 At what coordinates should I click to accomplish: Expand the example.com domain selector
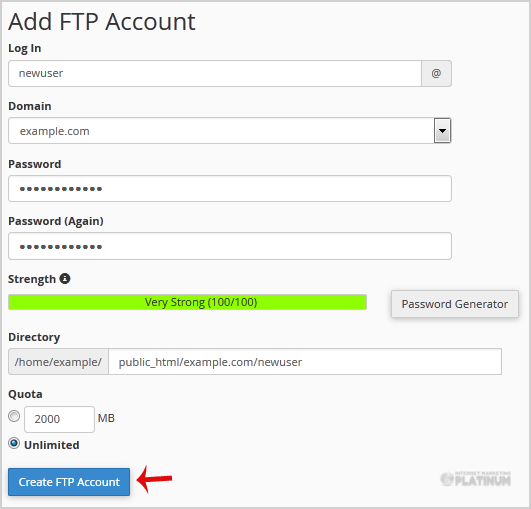[230, 131]
